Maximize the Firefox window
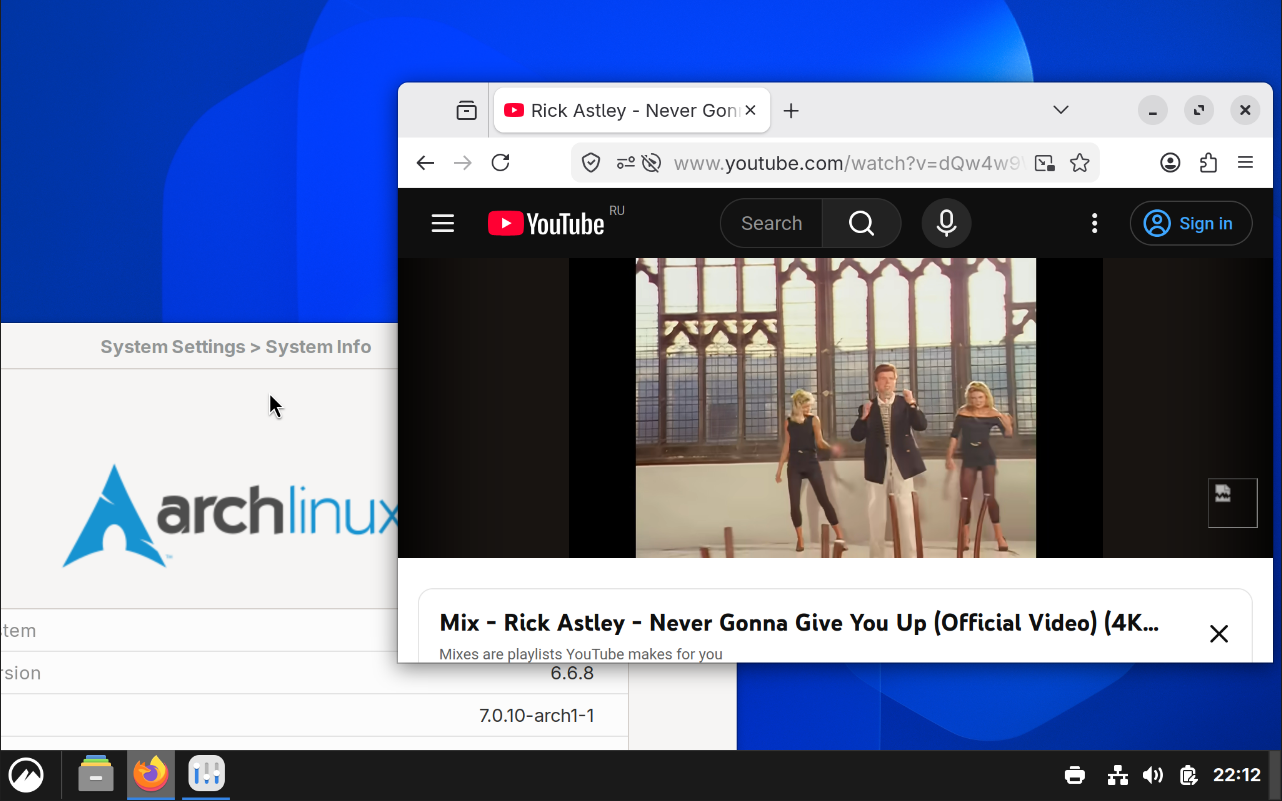This screenshot has width=1282, height=801. [x=1199, y=110]
